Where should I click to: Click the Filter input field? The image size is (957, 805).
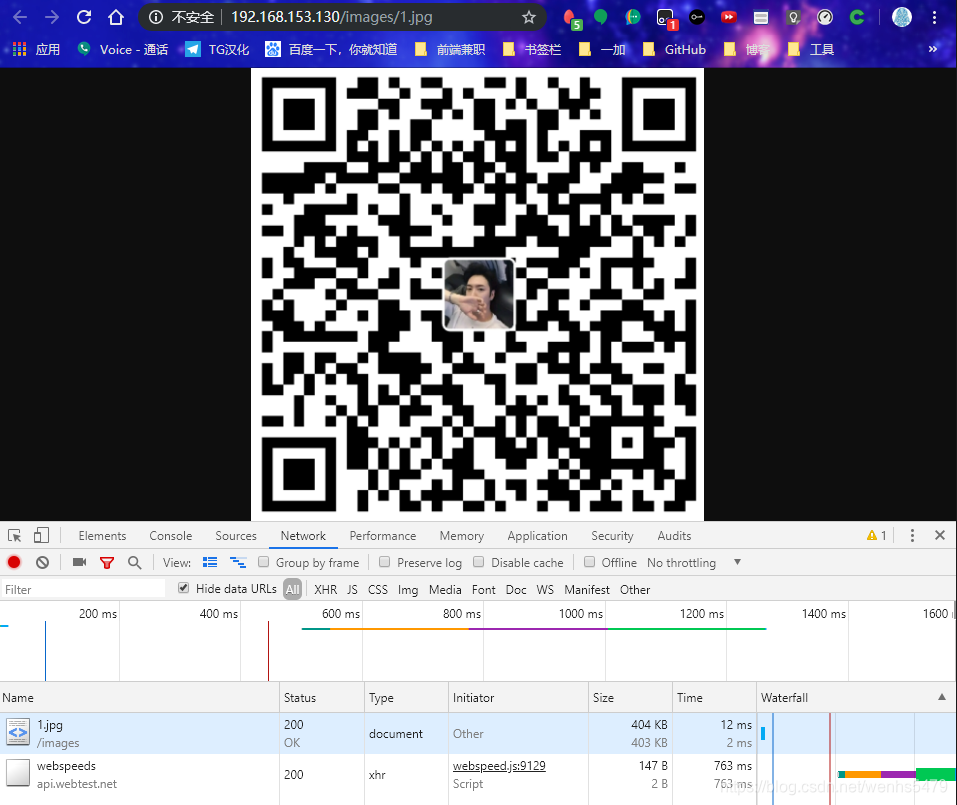coord(80,589)
